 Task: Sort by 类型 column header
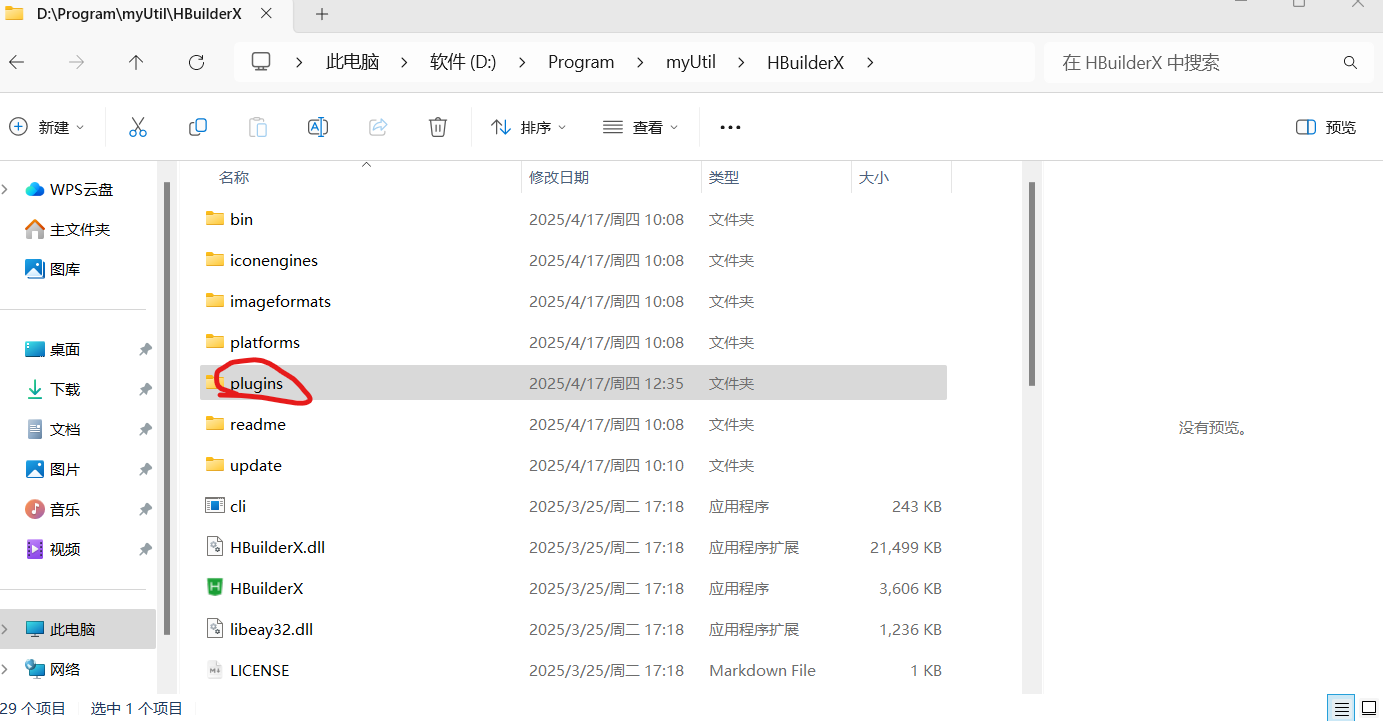click(724, 177)
